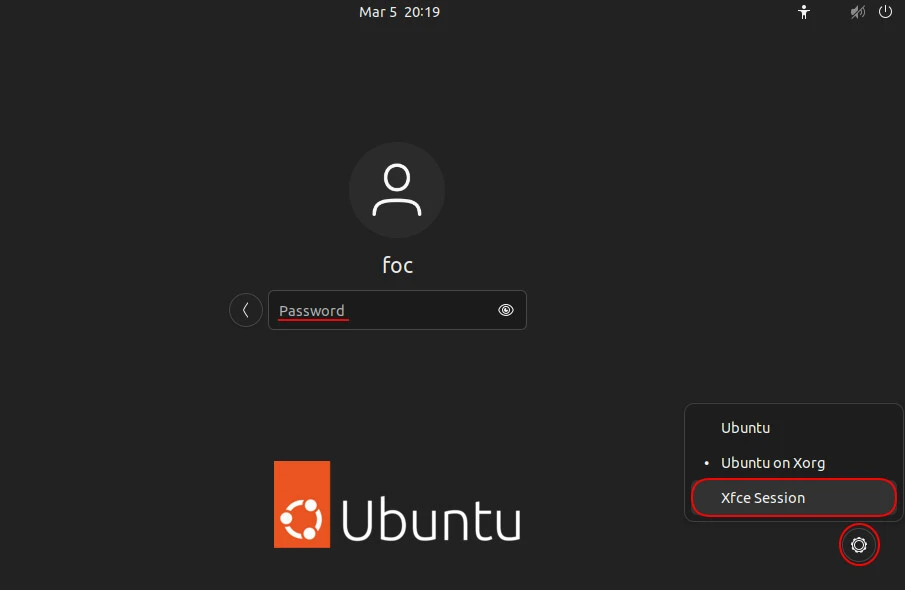The width and height of the screenshot is (905, 590).
Task: Click the orange Ubuntu logo emblem
Action: [302, 504]
